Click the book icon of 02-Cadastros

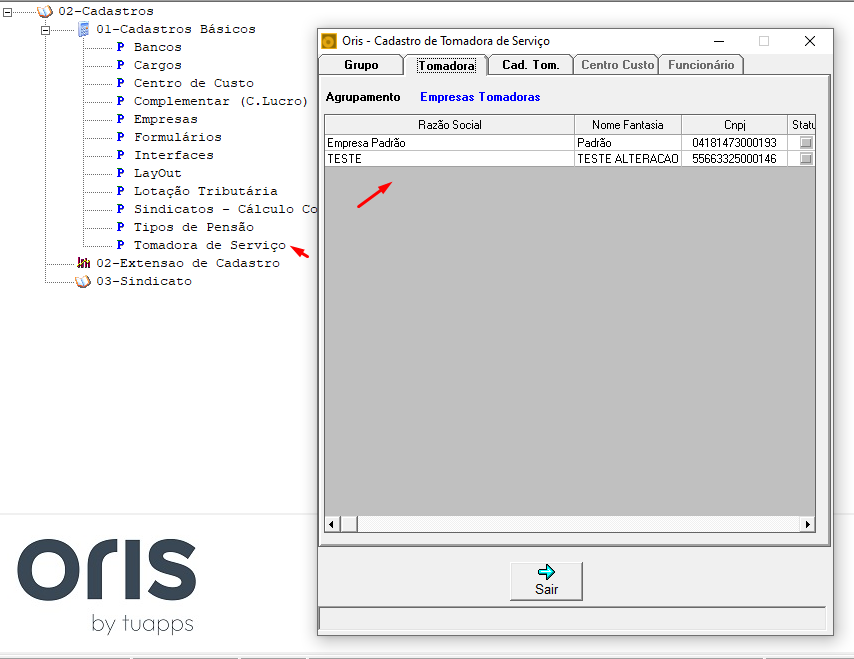pos(45,11)
